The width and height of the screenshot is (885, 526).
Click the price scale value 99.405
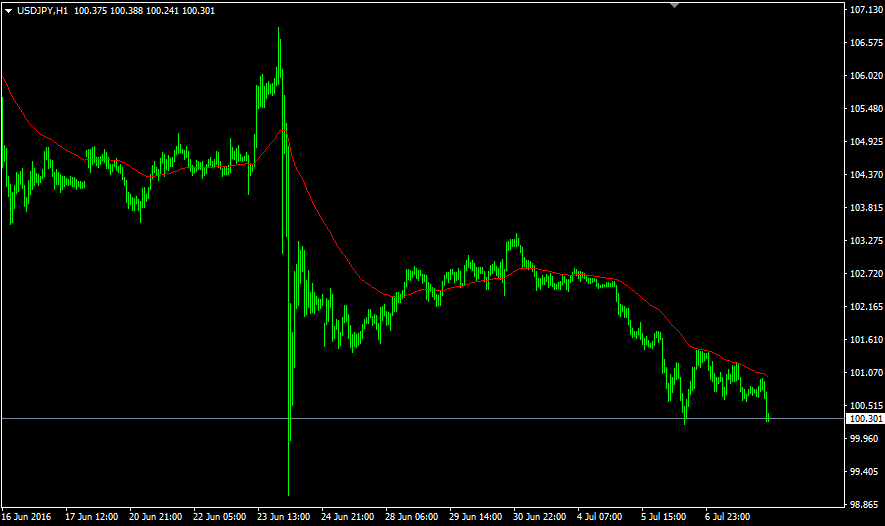point(864,472)
